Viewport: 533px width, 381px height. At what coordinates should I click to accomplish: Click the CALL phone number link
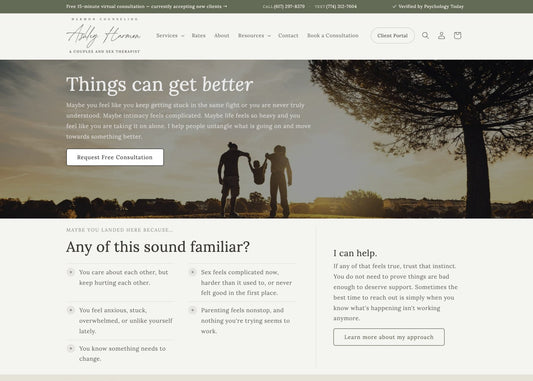pyautogui.click(x=283, y=6)
